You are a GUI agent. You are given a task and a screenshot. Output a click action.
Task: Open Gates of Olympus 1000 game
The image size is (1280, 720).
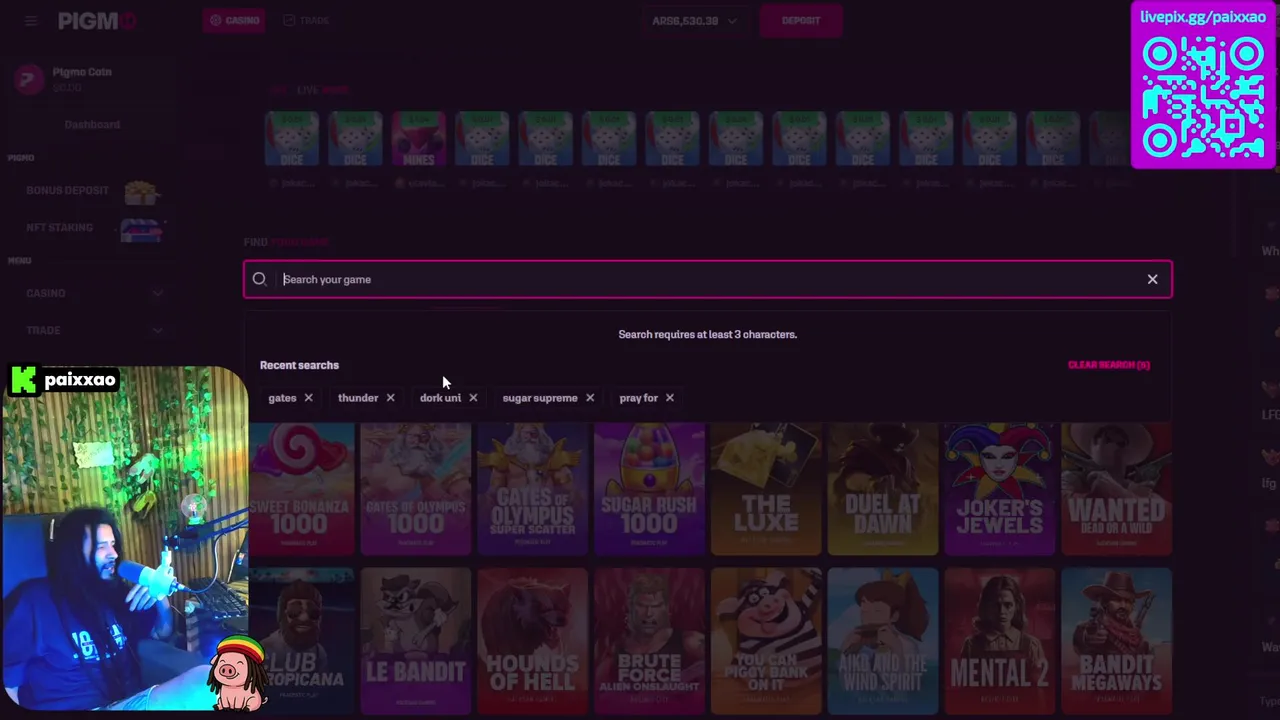415,489
